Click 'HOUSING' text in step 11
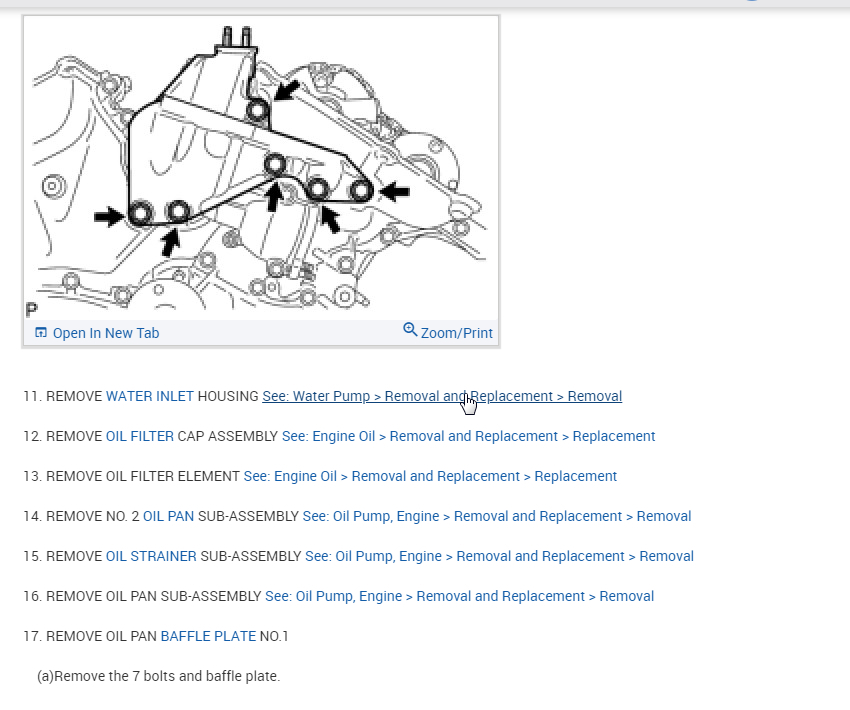This screenshot has height=710, width=850. pos(228,396)
